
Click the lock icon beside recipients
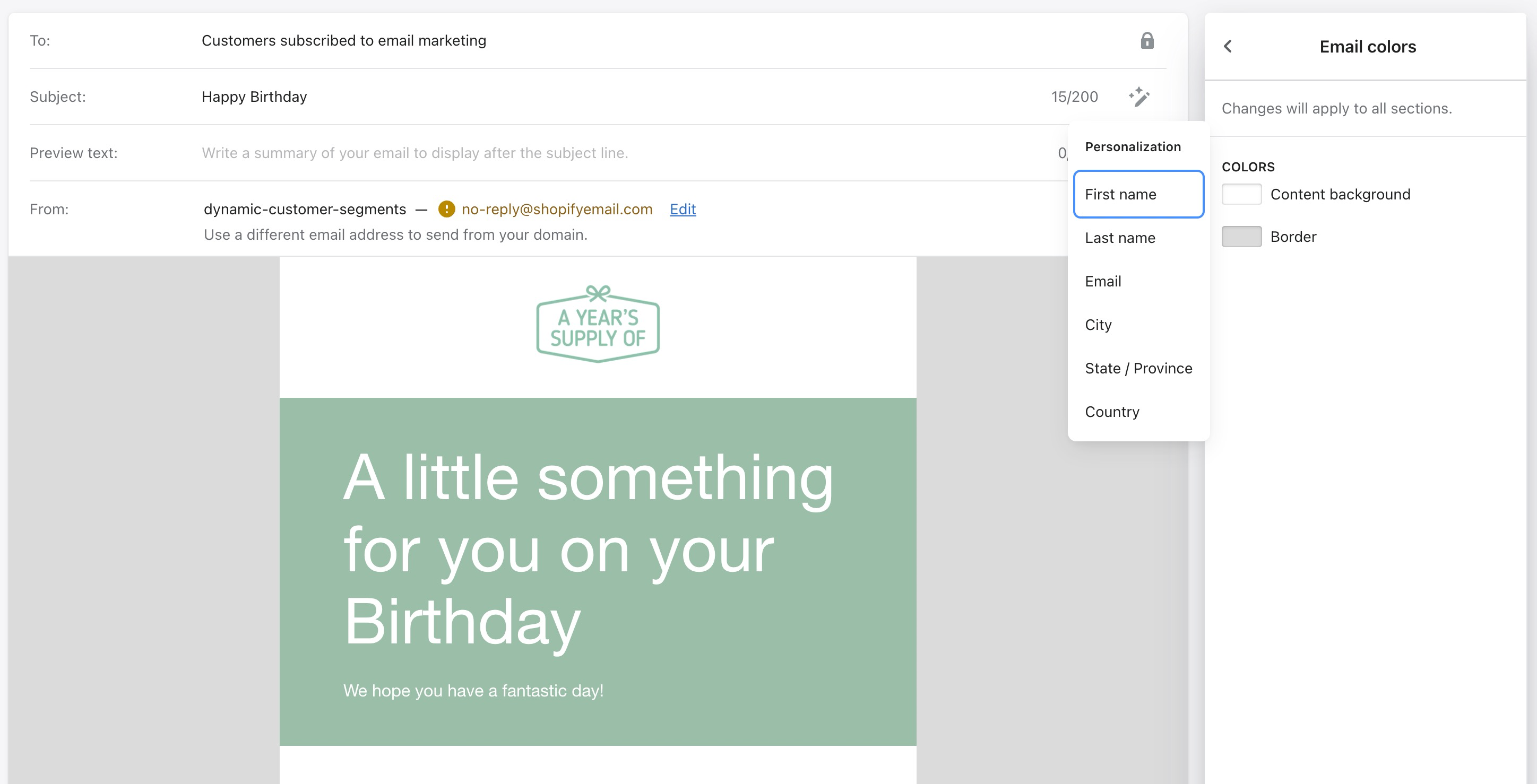tap(1146, 40)
